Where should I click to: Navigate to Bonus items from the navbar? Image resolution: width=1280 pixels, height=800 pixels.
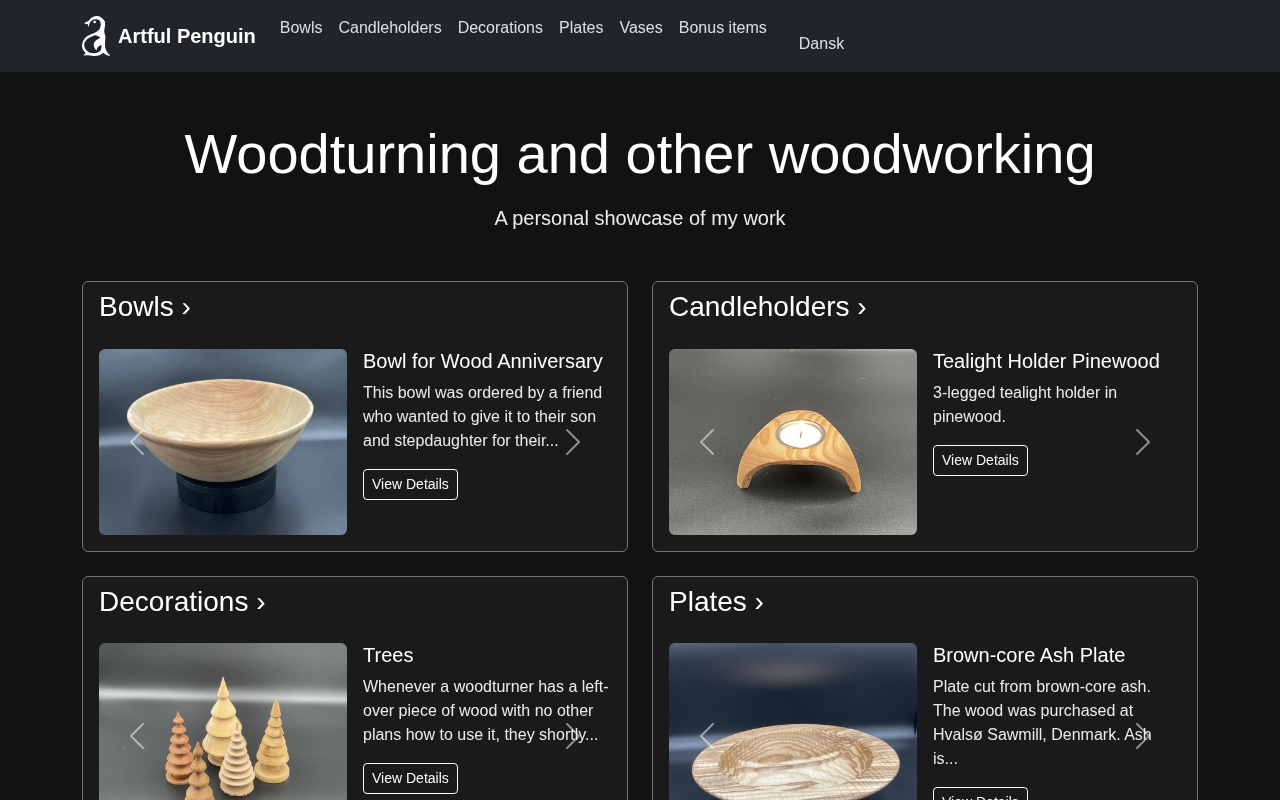[723, 28]
